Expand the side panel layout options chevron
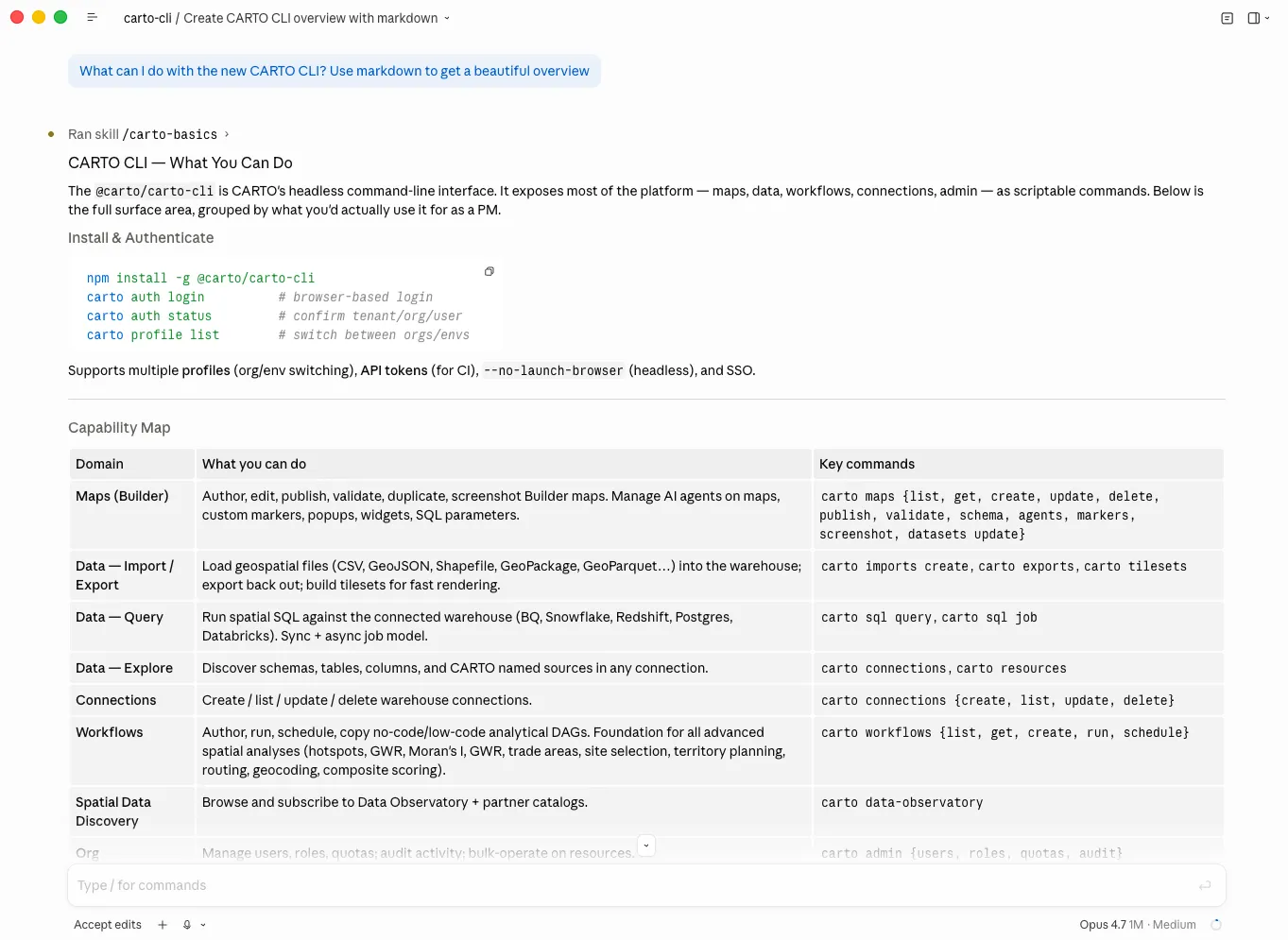Viewport: 1288px width, 940px height. 1266,18
